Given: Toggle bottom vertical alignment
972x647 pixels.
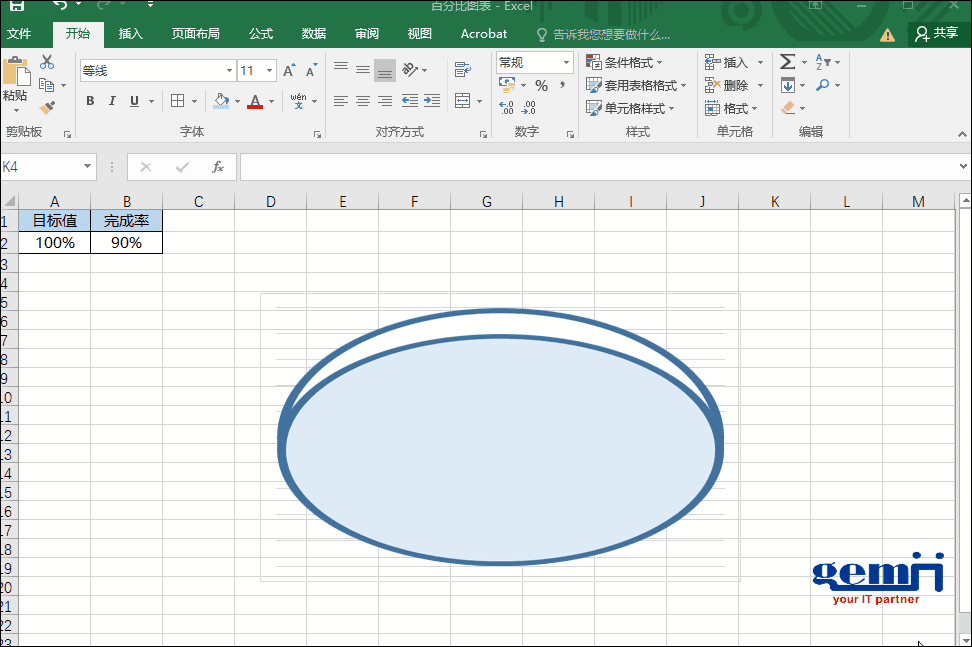Looking at the screenshot, I should (385, 70).
